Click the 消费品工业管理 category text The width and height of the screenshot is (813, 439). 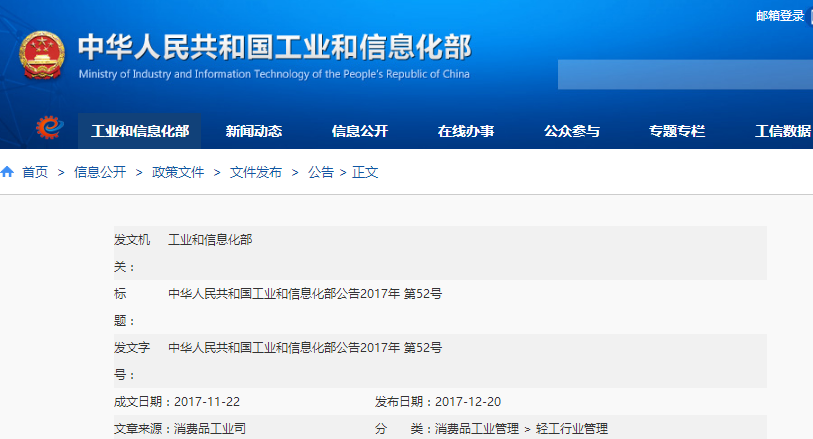click(475, 429)
